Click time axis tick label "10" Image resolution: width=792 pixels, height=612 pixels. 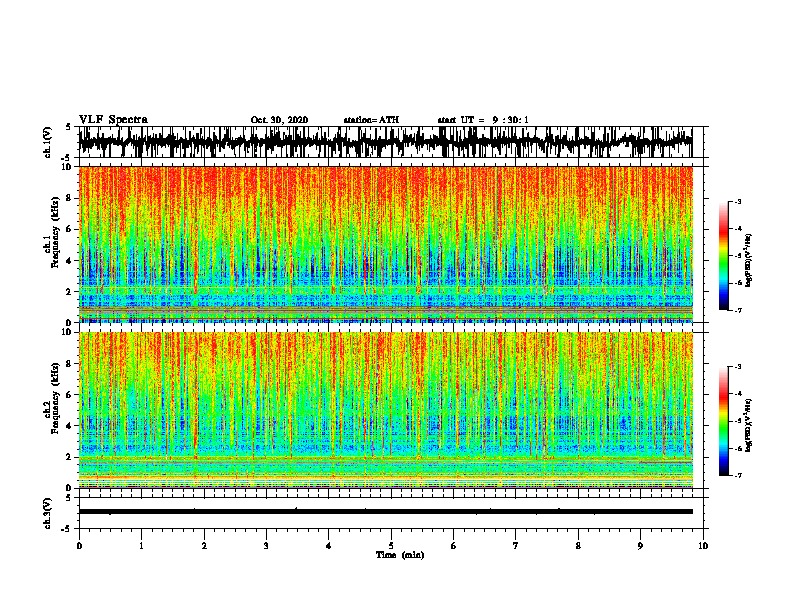coord(703,546)
